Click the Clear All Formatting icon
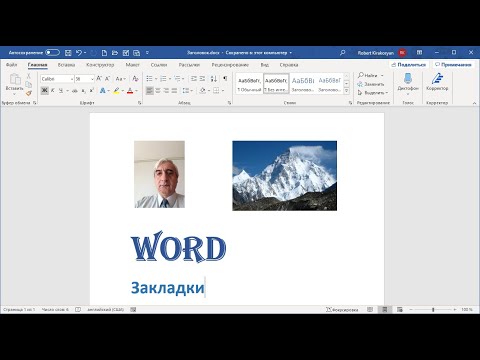The width and height of the screenshot is (480, 360). (x=135, y=79)
